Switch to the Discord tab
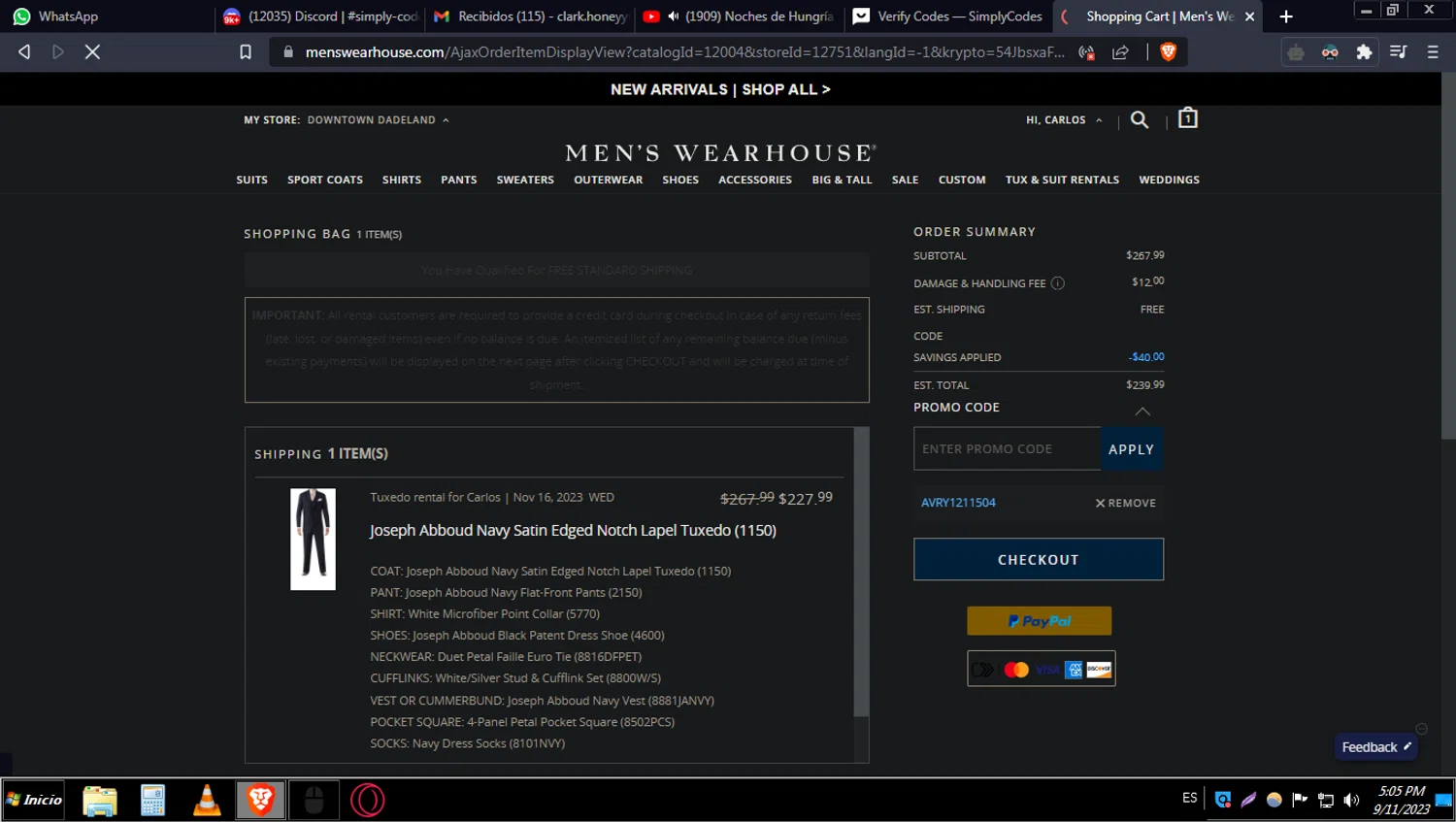This screenshot has width=1456, height=822. click(x=320, y=16)
